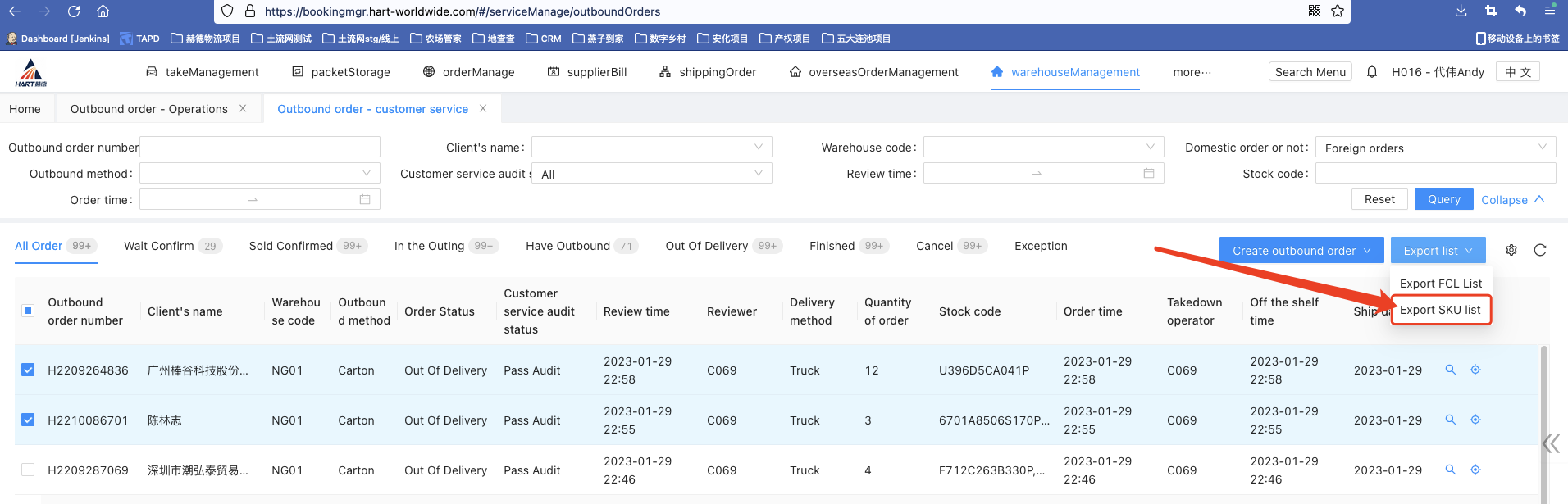The height and width of the screenshot is (504, 1568).
Task: Click browser home icon
Action: (x=103, y=11)
